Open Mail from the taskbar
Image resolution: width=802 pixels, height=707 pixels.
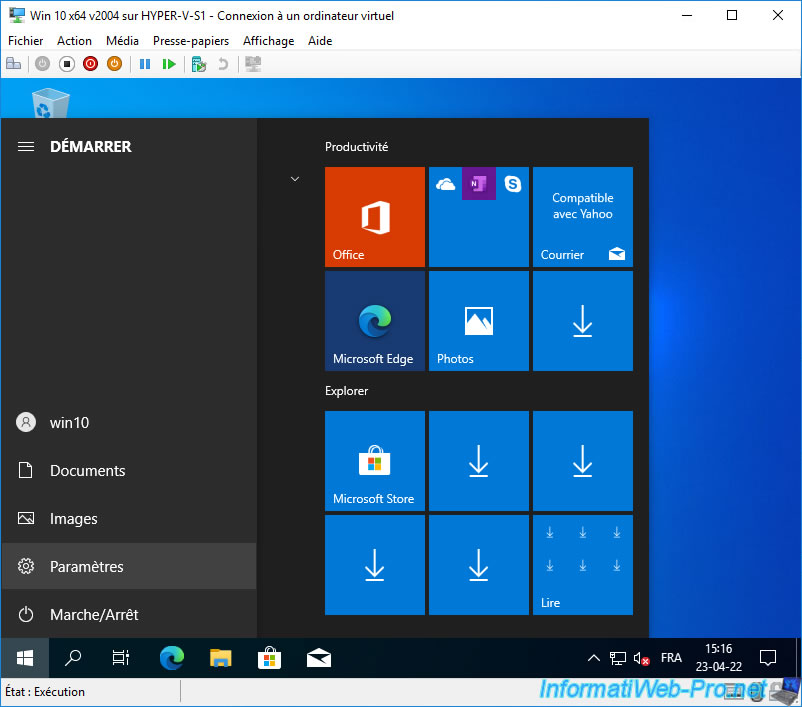[x=319, y=658]
